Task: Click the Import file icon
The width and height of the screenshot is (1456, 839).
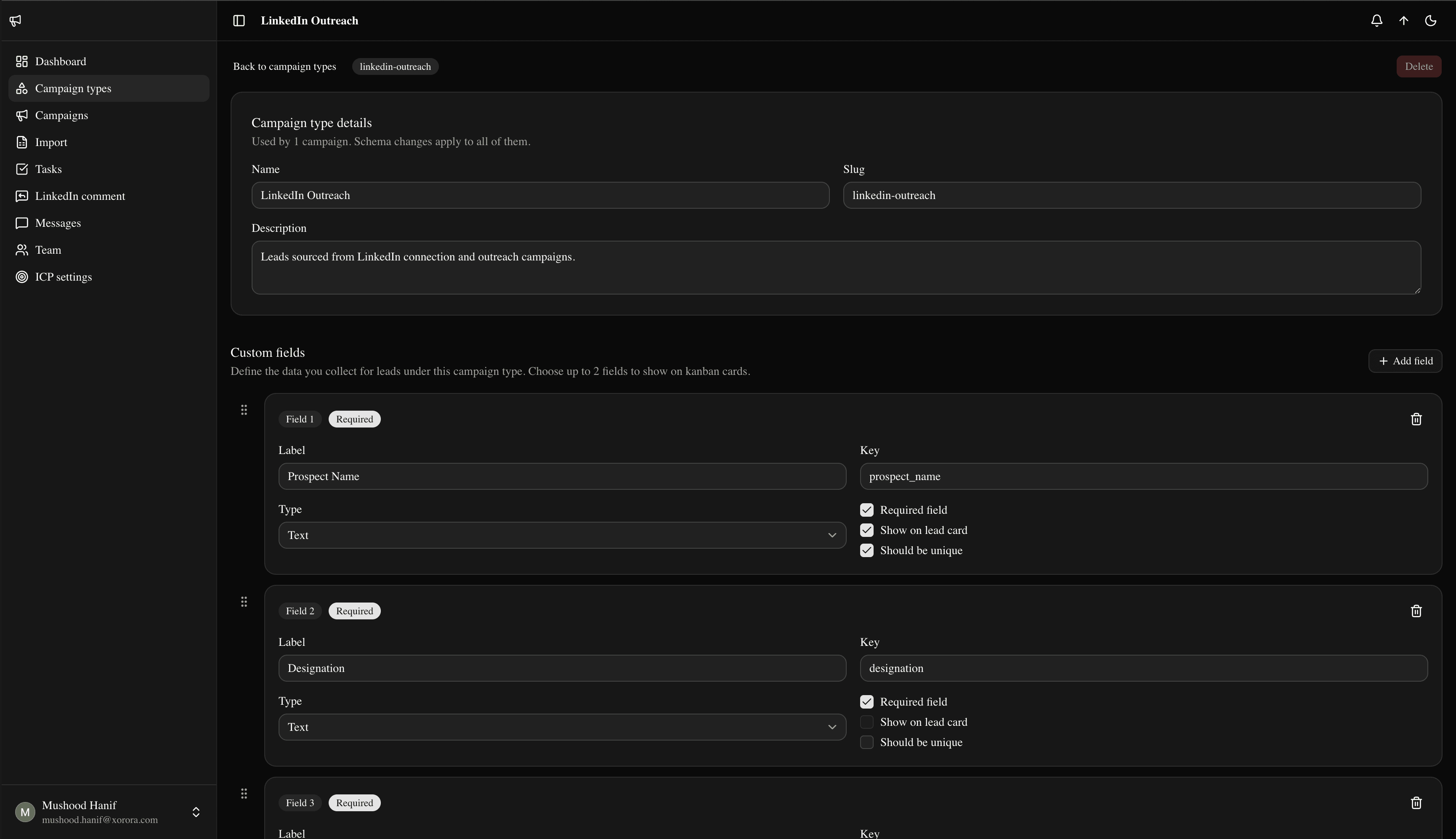Action: [x=22, y=142]
